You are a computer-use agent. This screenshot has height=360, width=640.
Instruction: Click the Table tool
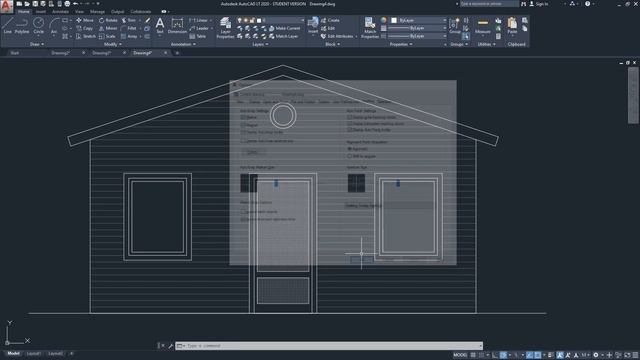click(198, 36)
